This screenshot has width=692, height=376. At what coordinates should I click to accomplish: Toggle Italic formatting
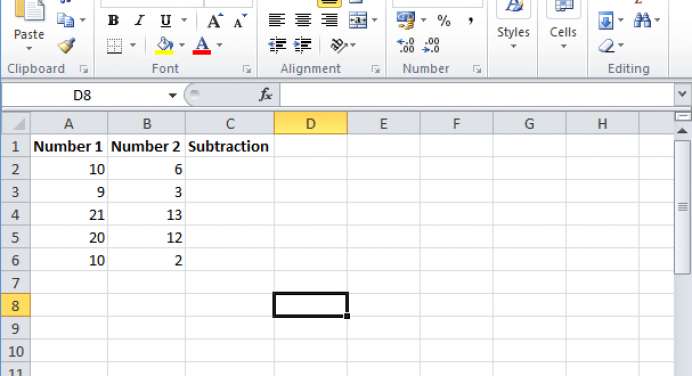[139, 20]
